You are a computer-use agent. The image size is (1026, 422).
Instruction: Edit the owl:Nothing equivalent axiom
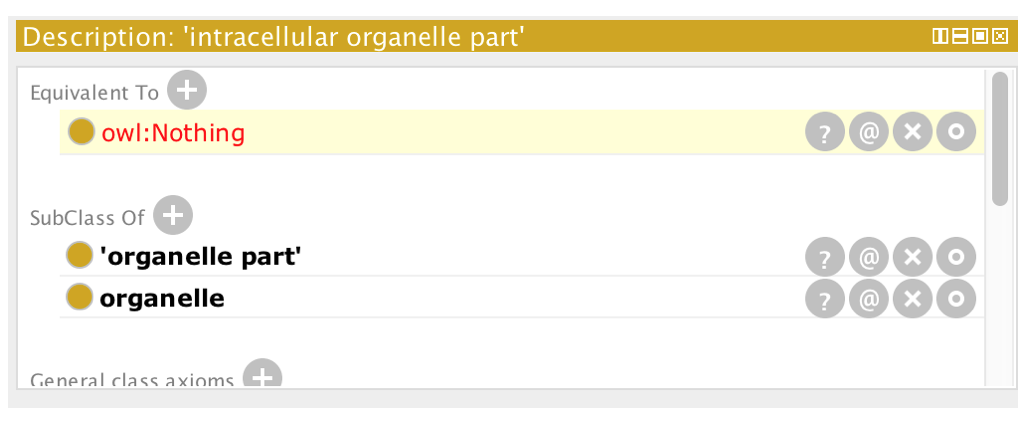[956, 132]
